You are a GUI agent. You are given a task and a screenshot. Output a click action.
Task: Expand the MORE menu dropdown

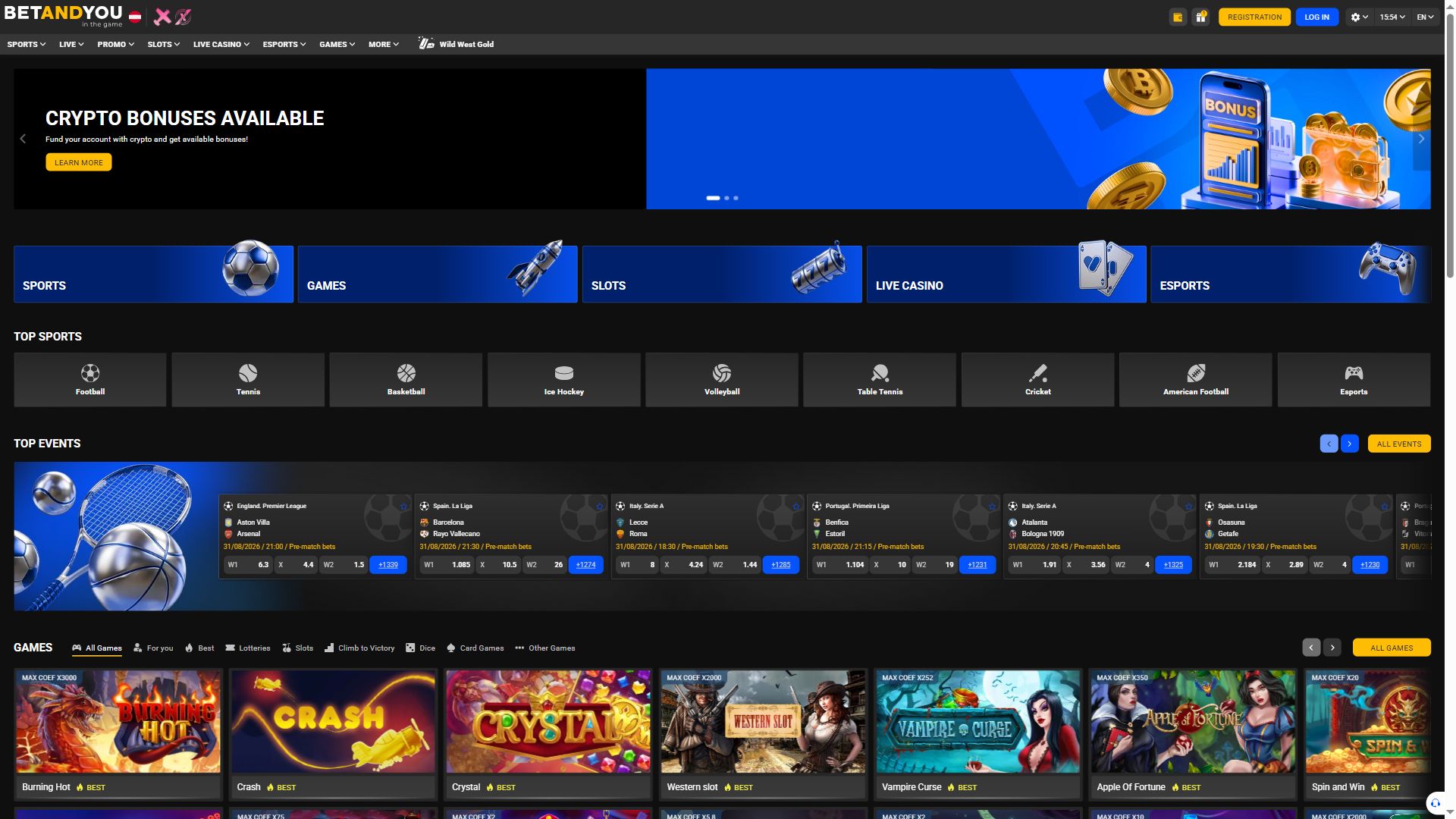click(384, 44)
